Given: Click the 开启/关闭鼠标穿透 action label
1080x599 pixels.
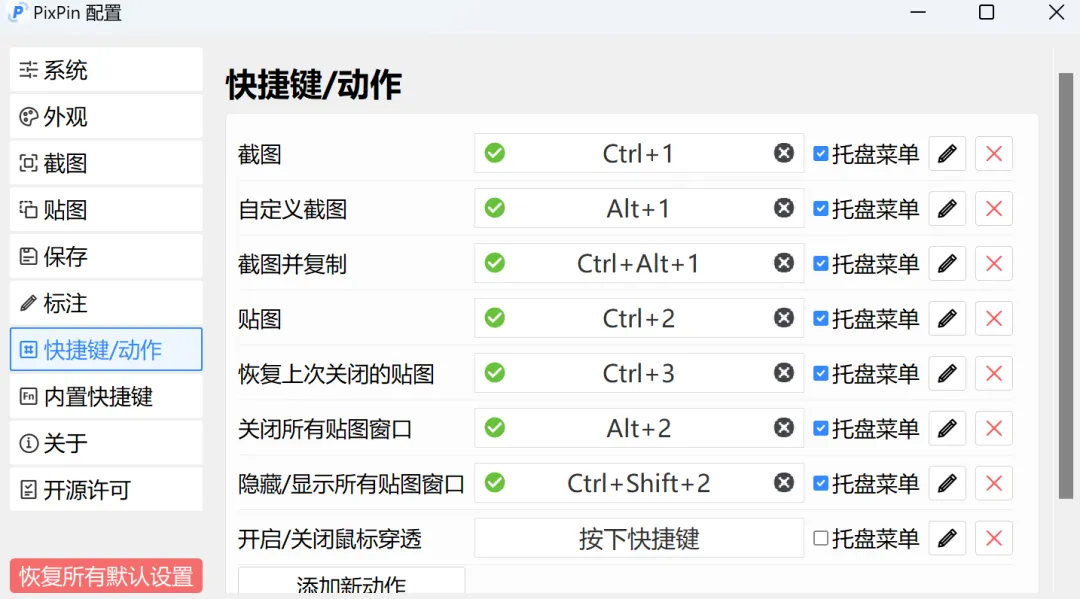Looking at the screenshot, I should tap(329, 538).
